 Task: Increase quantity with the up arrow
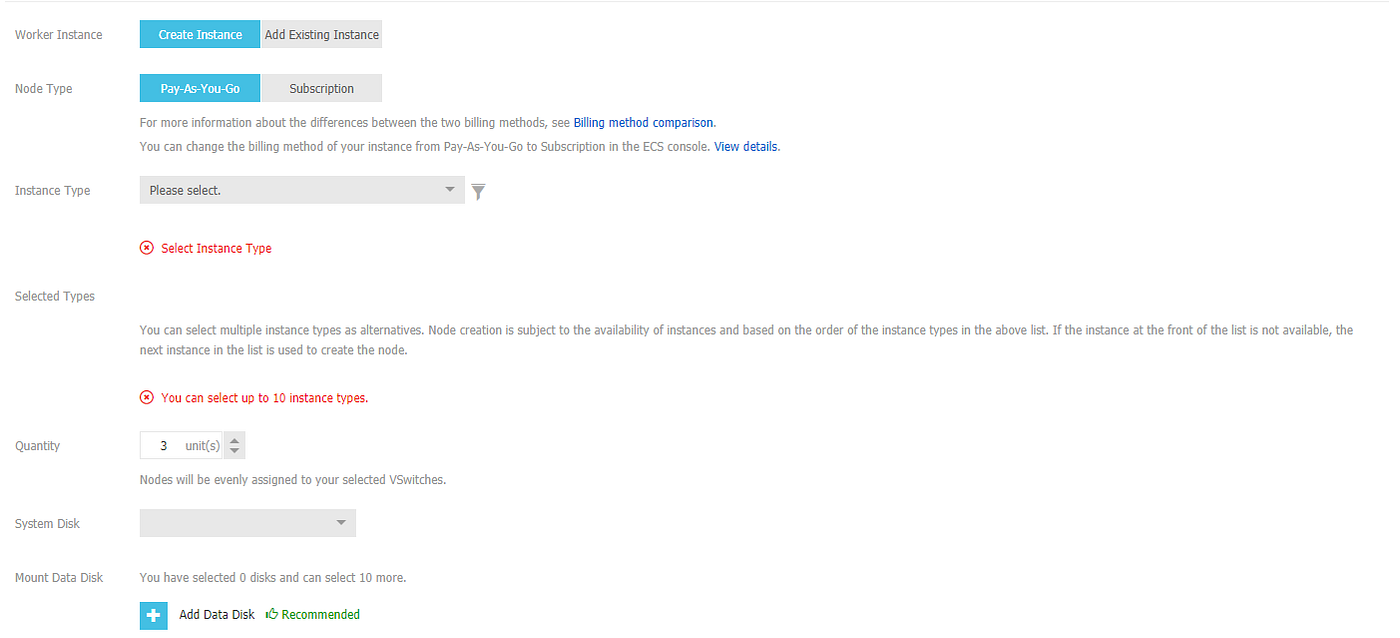[234, 439]
